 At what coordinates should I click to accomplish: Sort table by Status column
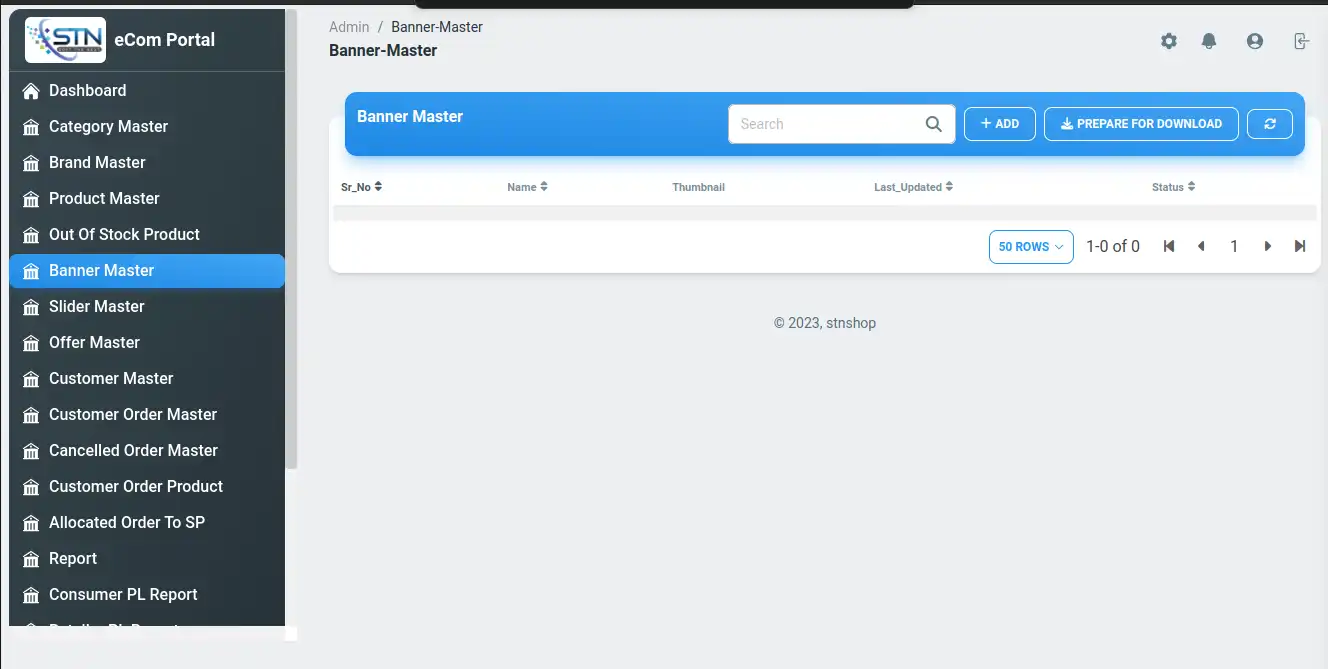pos(1173,187)
